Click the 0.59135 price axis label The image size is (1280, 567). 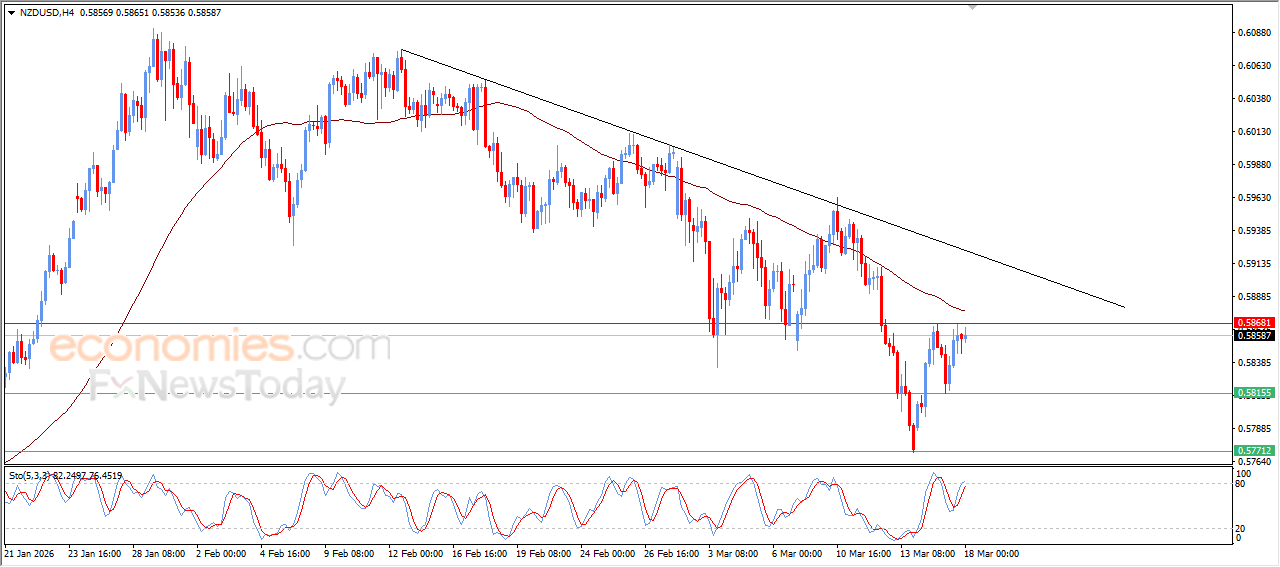click(x=1254, y=264)
